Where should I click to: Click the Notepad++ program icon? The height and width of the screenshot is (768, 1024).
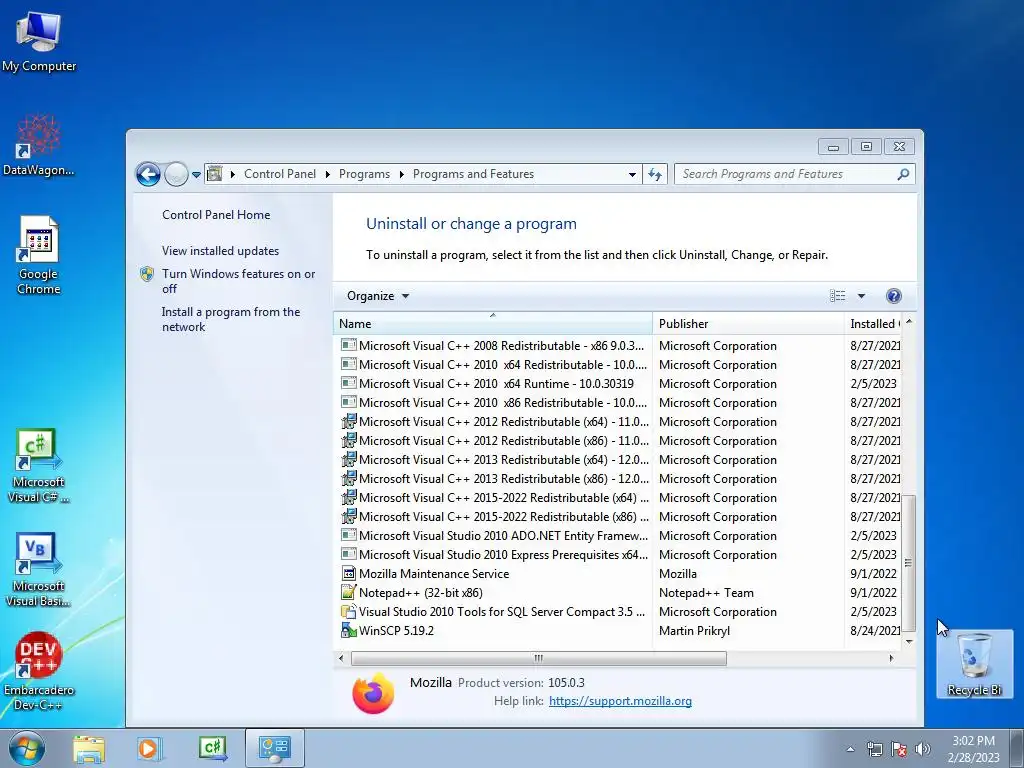(x=349, y=593)
